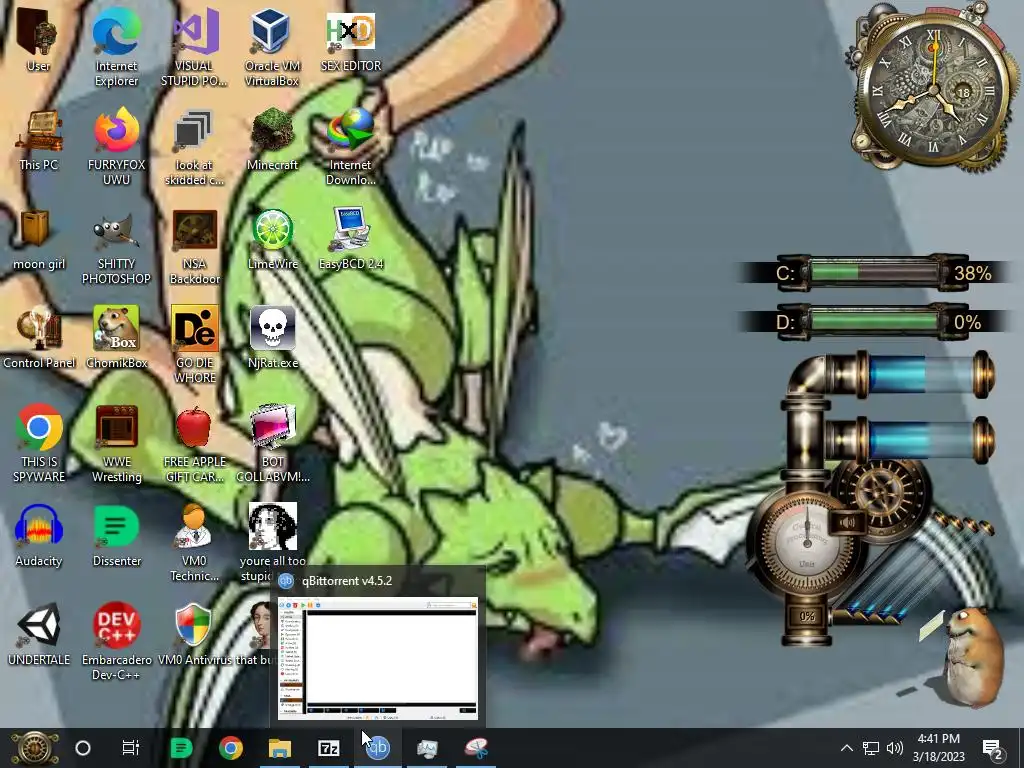Image resolution: width=1024 pixels, height=768 pixels.
Task: Launch the GIMP photoshop shortcut
Action: (116, 246)
